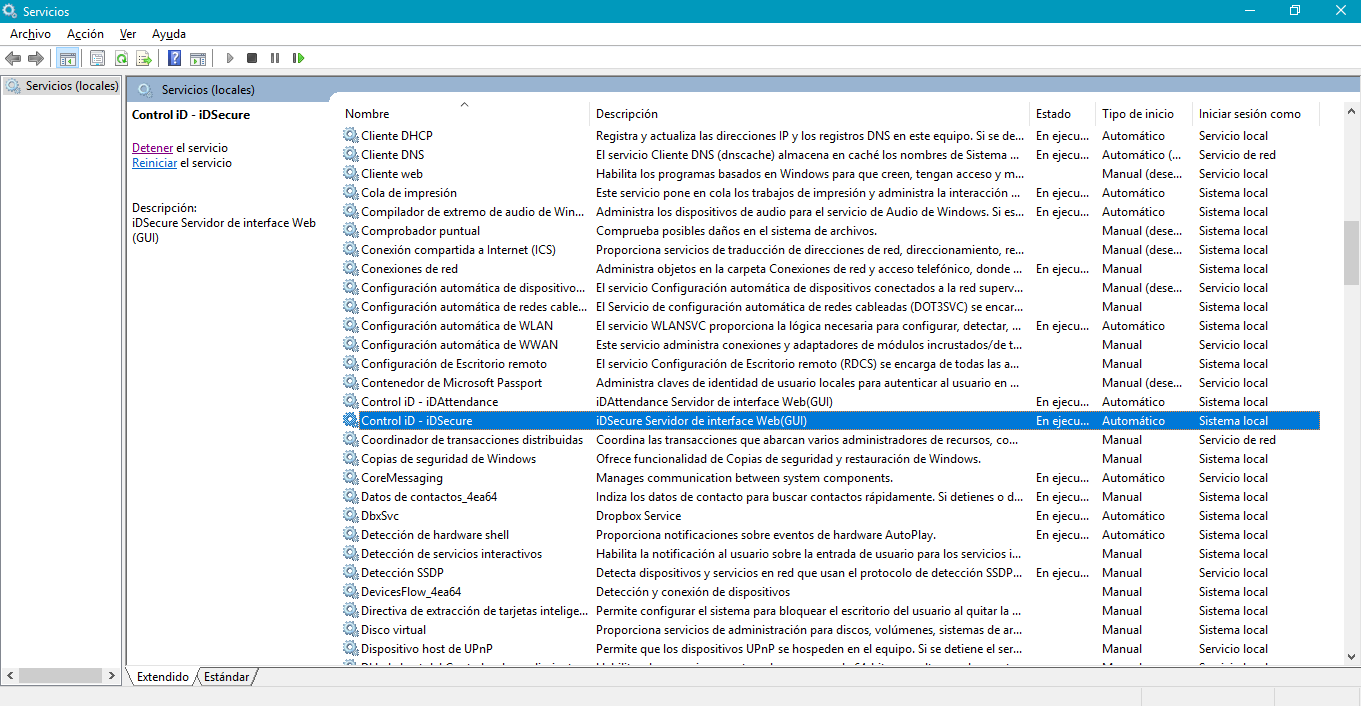Open the Properties toolbar icon
Image resolution: width=1361 pixels, height=706 pixels.
pyautogui.click(x=97, y=58)
